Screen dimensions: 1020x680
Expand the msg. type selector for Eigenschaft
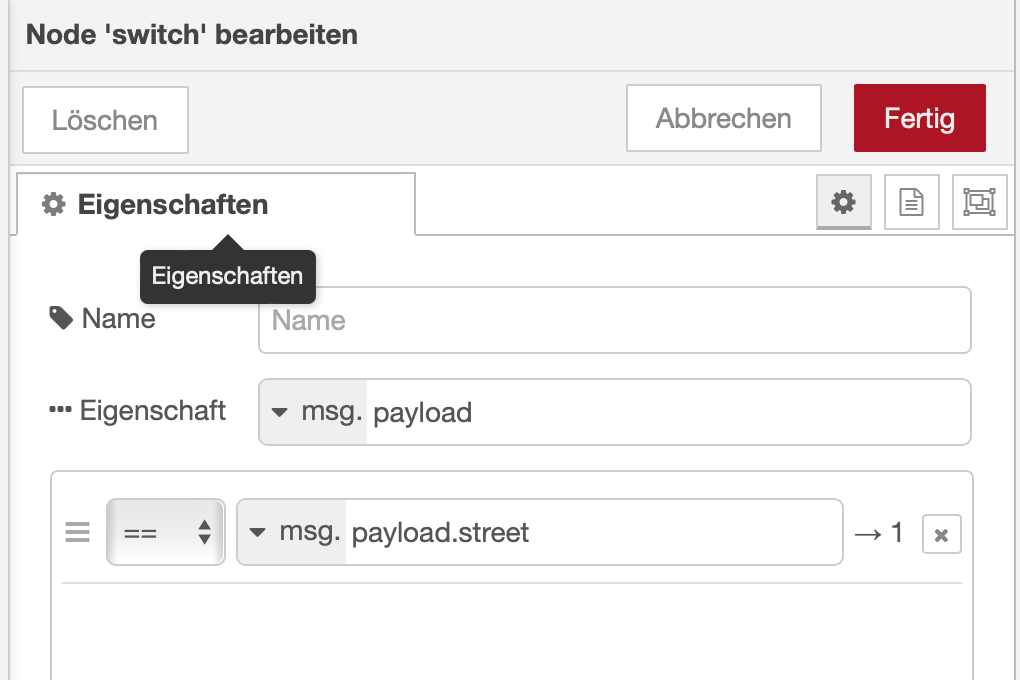point(314,412)
